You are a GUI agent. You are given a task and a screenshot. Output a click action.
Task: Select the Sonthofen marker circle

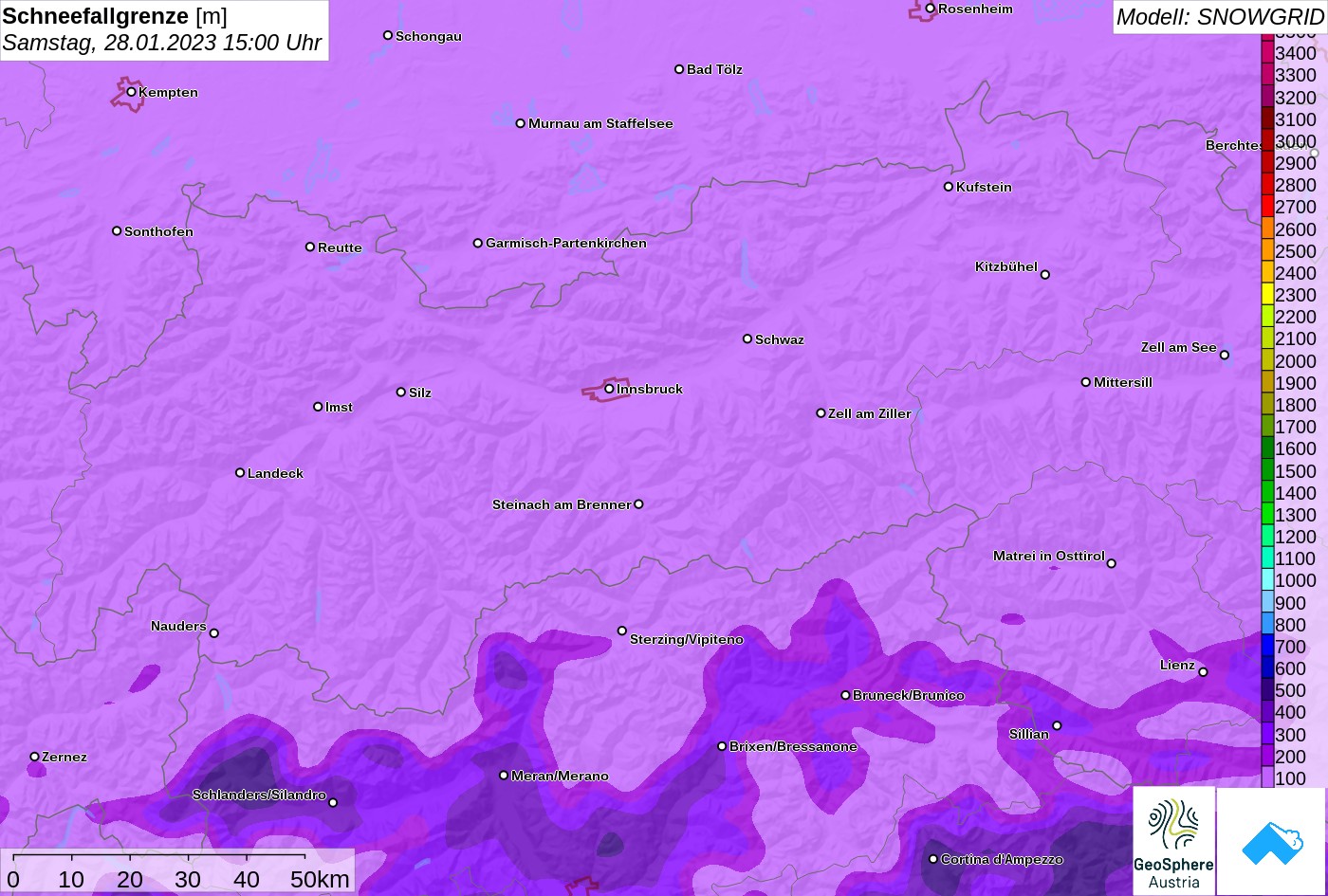click(x=117, y=231)
